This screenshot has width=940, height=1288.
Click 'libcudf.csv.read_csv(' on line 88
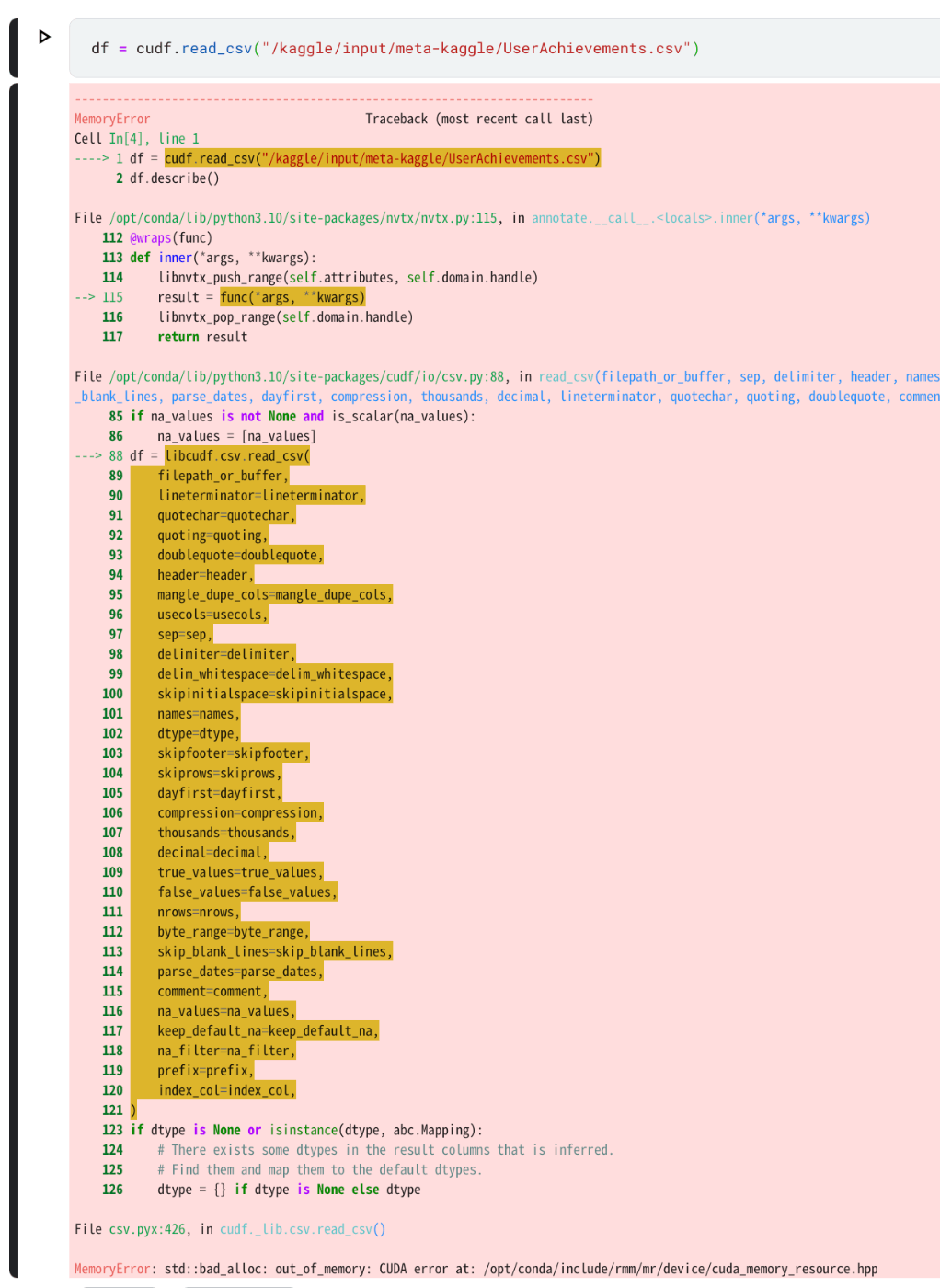(x=237, y=456)
